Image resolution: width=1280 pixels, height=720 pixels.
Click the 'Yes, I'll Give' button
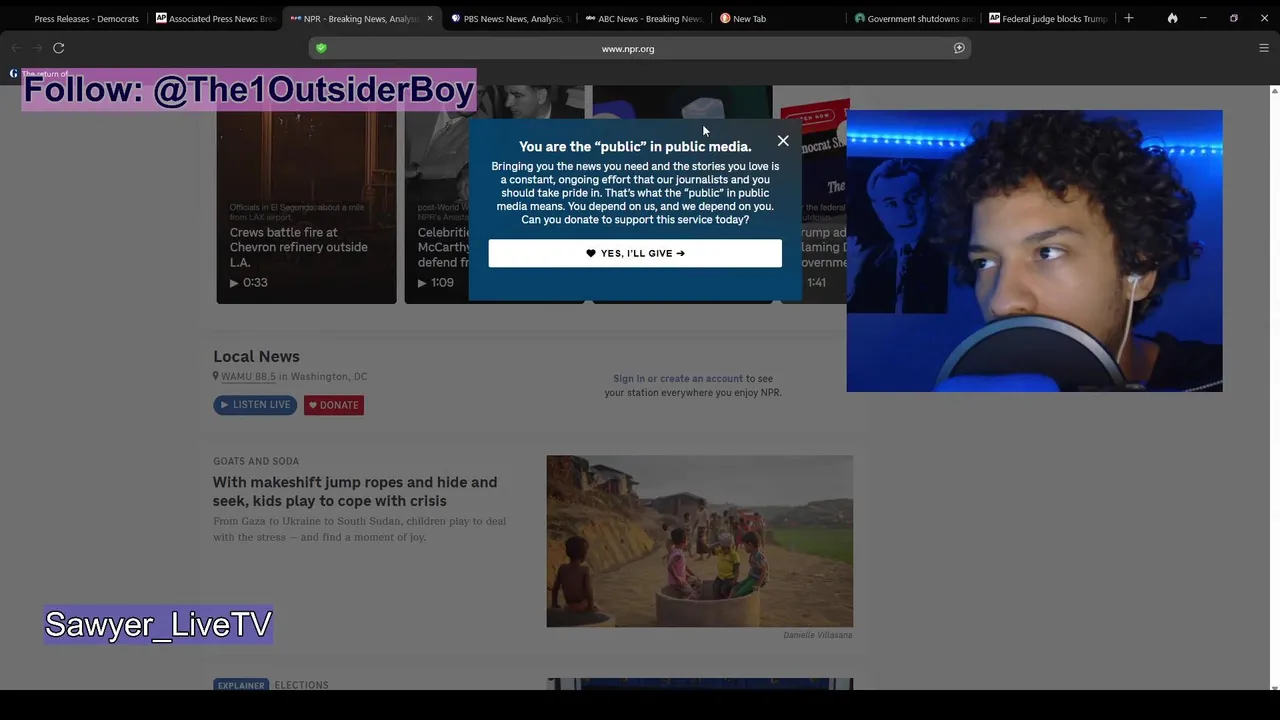(x=635, y=253)
